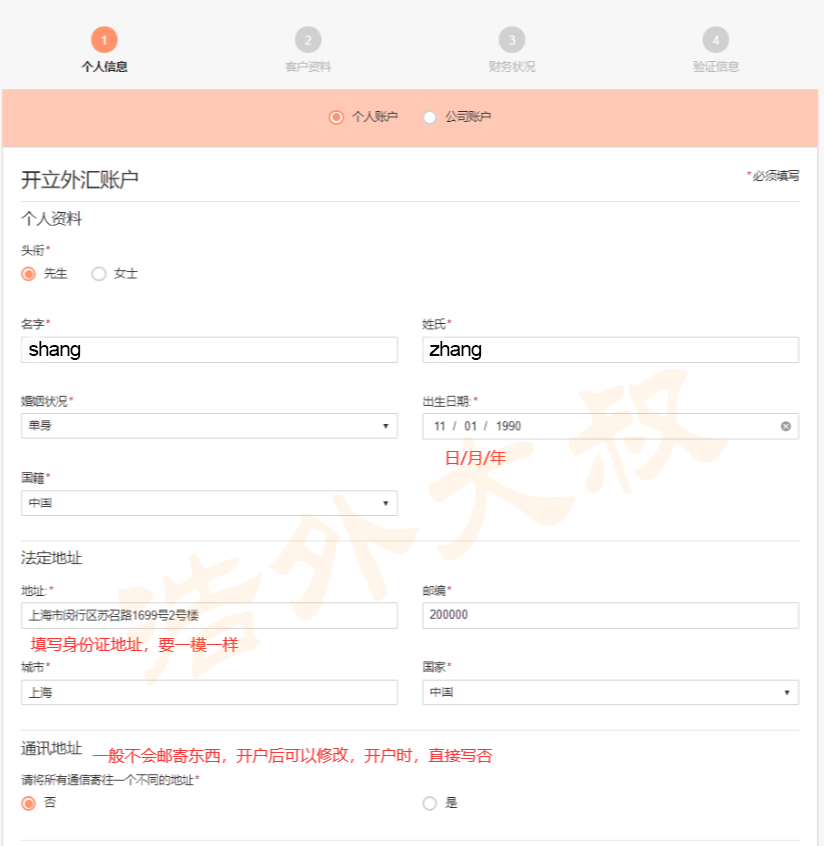Go to the 财务状况 step label
This screenshot has width=824, height=846.
click(512, 67)
